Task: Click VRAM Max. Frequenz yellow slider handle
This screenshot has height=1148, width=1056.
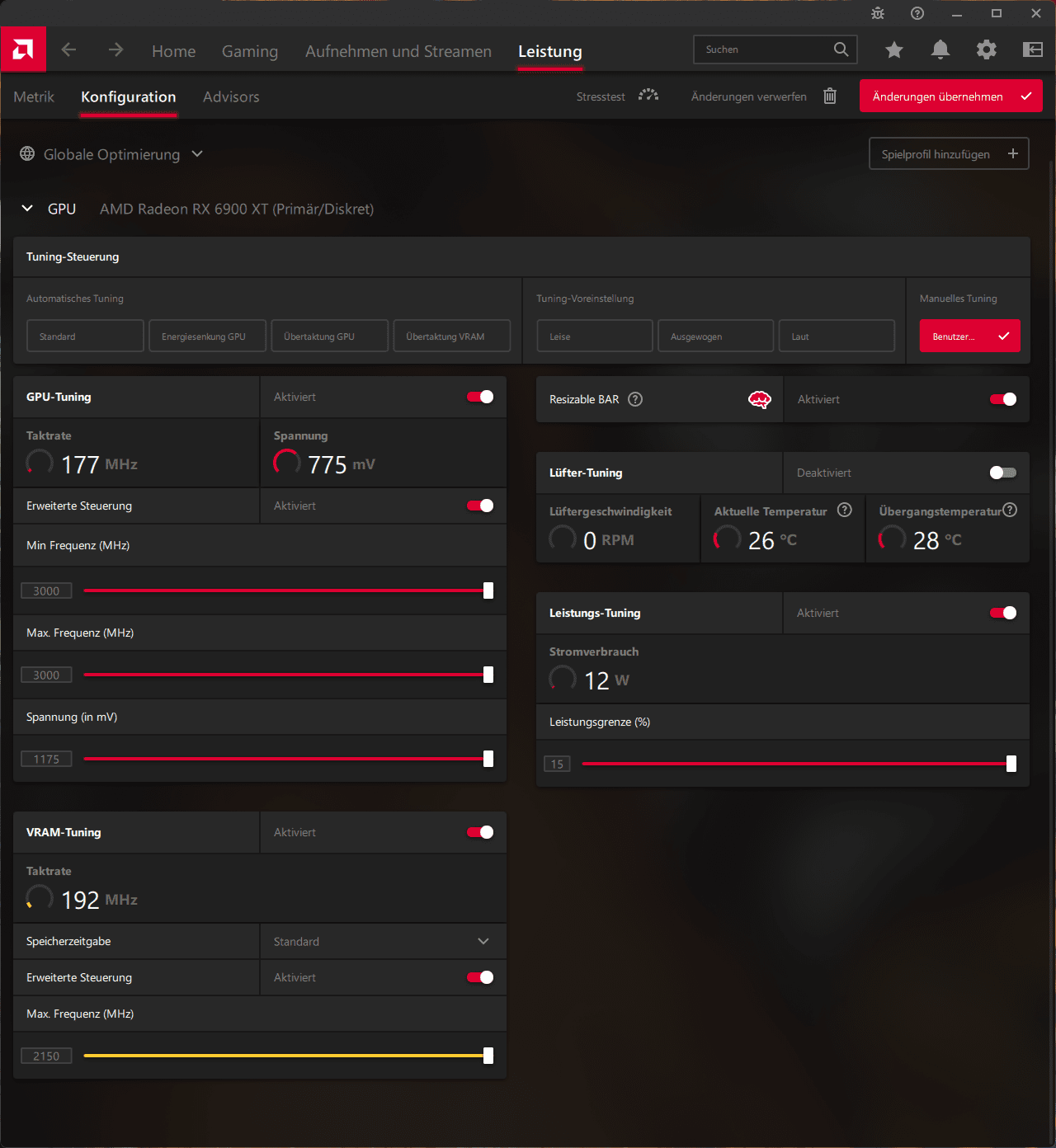Action: 488,1056
